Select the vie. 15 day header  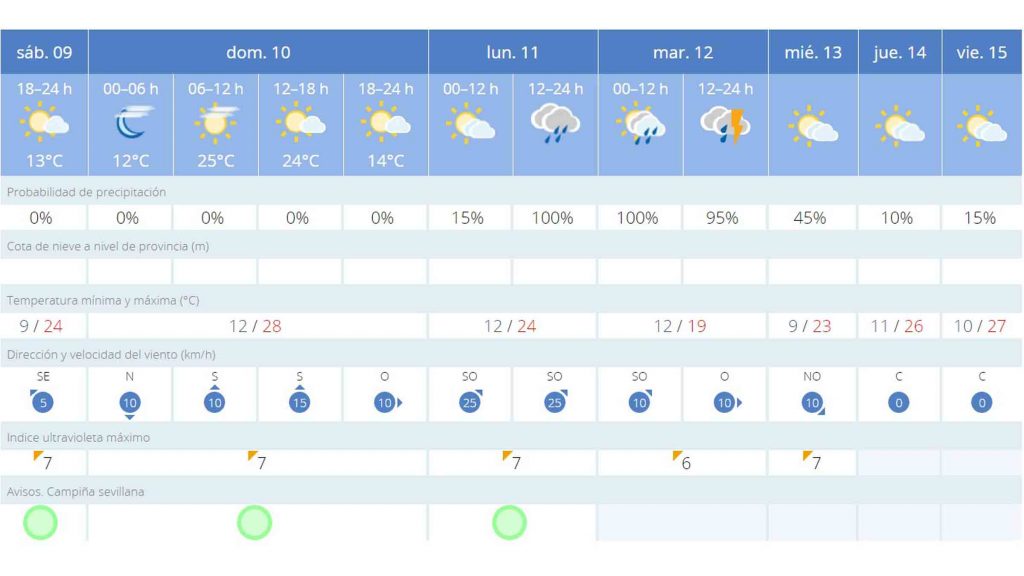pos(981,53)
